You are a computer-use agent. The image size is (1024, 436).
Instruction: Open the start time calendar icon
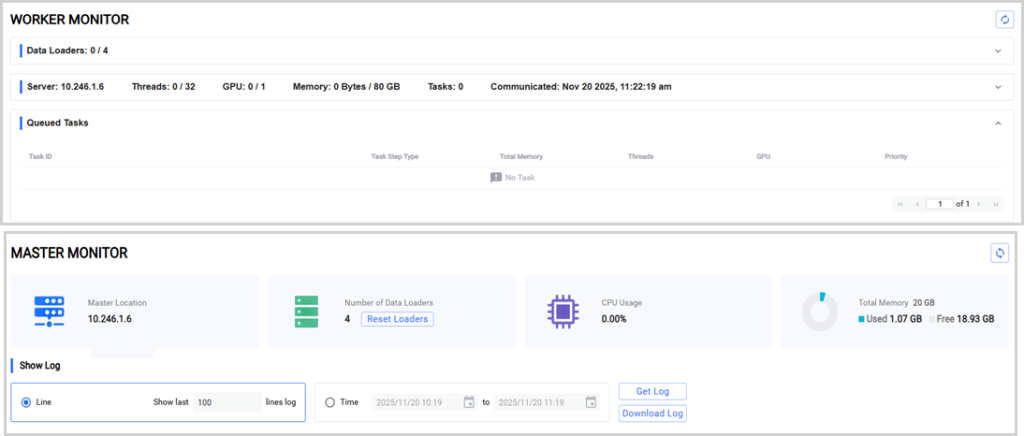click(469, 402)
